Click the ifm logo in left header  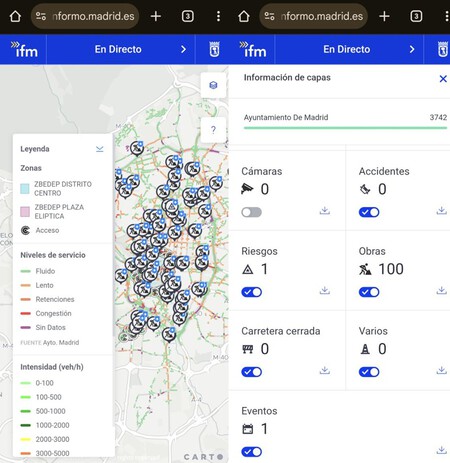24,50
